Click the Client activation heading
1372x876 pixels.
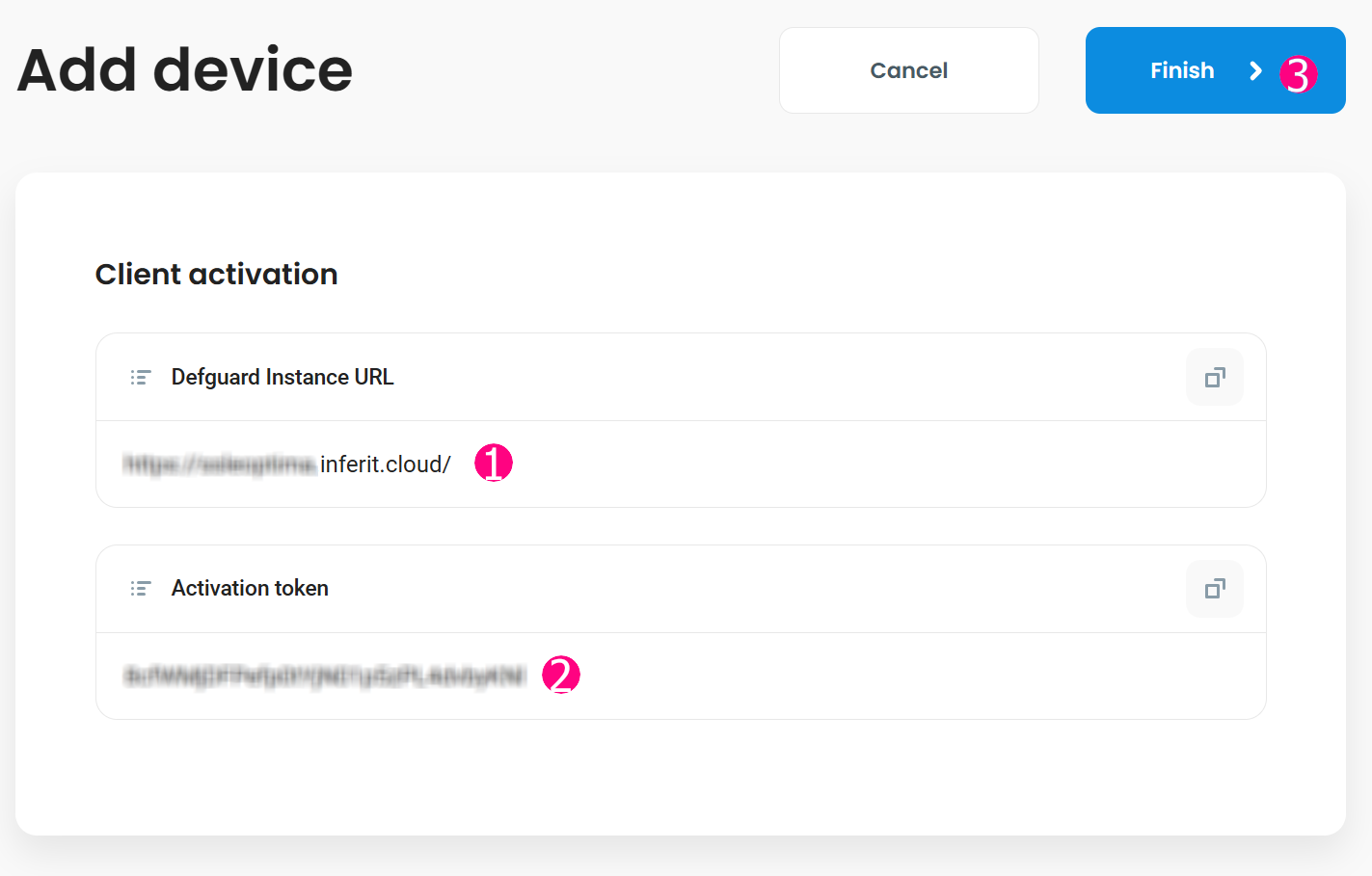pos(217,275)
